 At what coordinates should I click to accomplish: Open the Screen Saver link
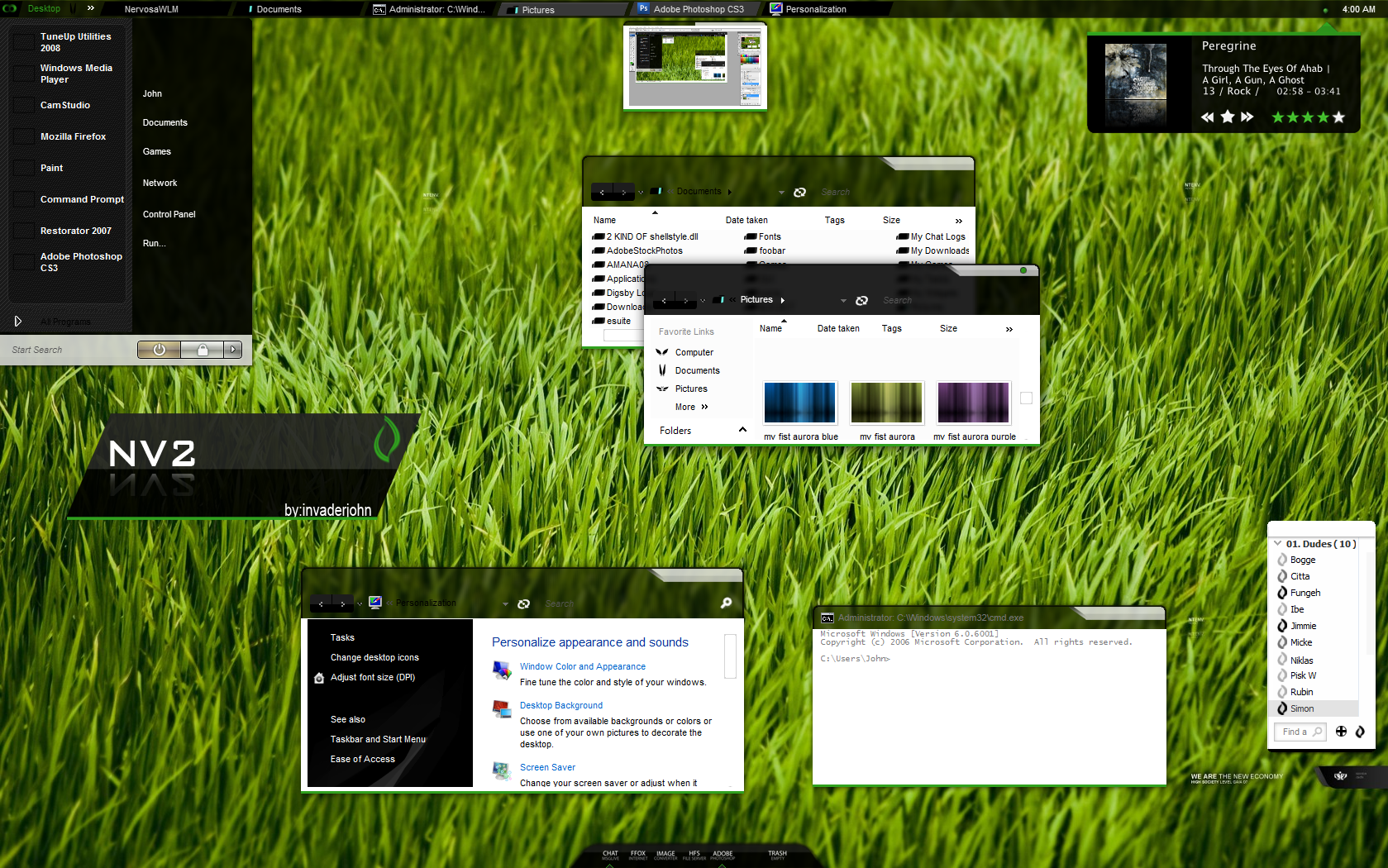(547, 767)
